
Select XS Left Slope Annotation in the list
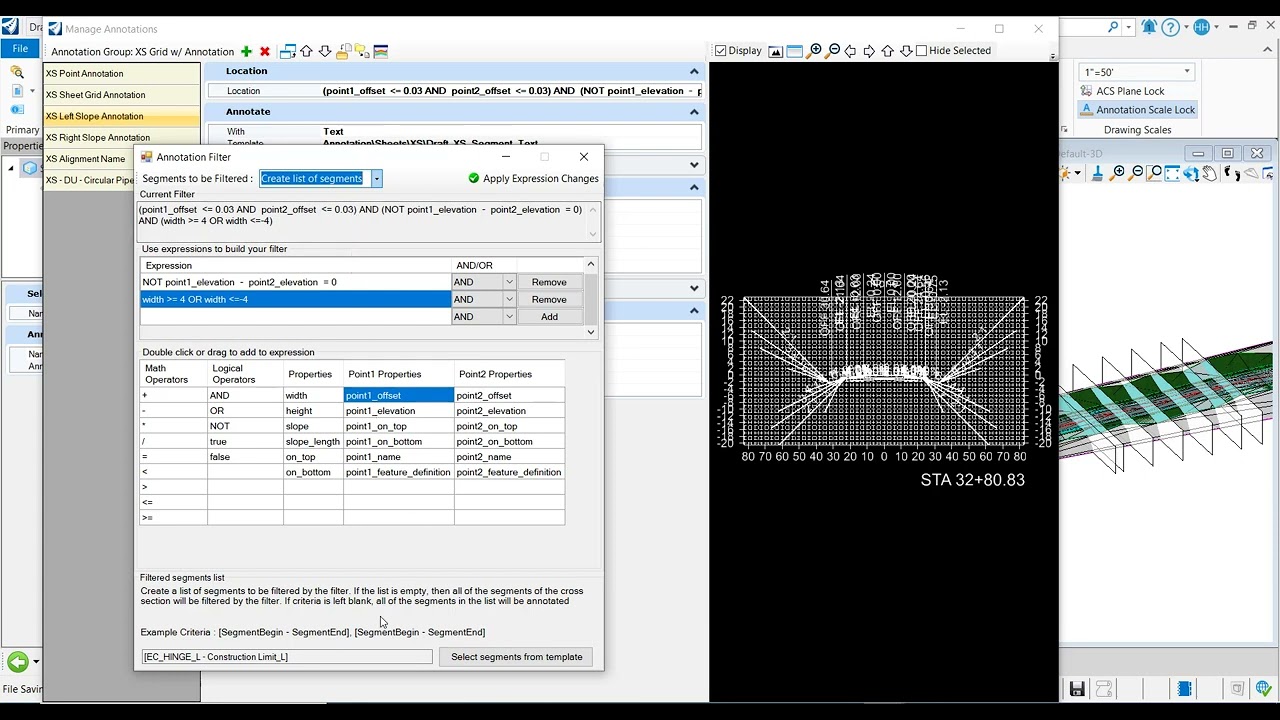pyautogui.click(x=121, y=117)
